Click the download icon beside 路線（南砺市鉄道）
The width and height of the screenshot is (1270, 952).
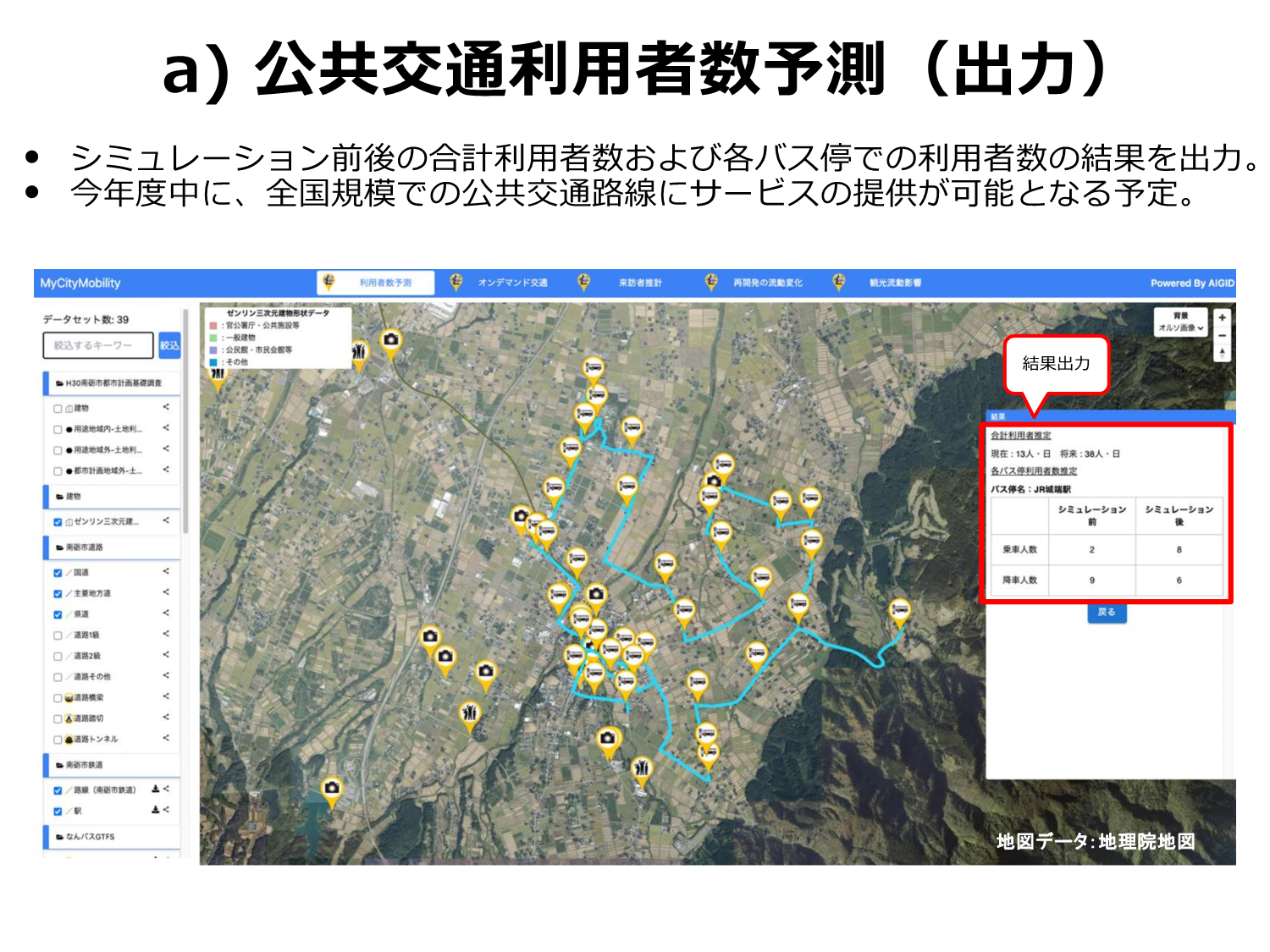tap(156, 788)
